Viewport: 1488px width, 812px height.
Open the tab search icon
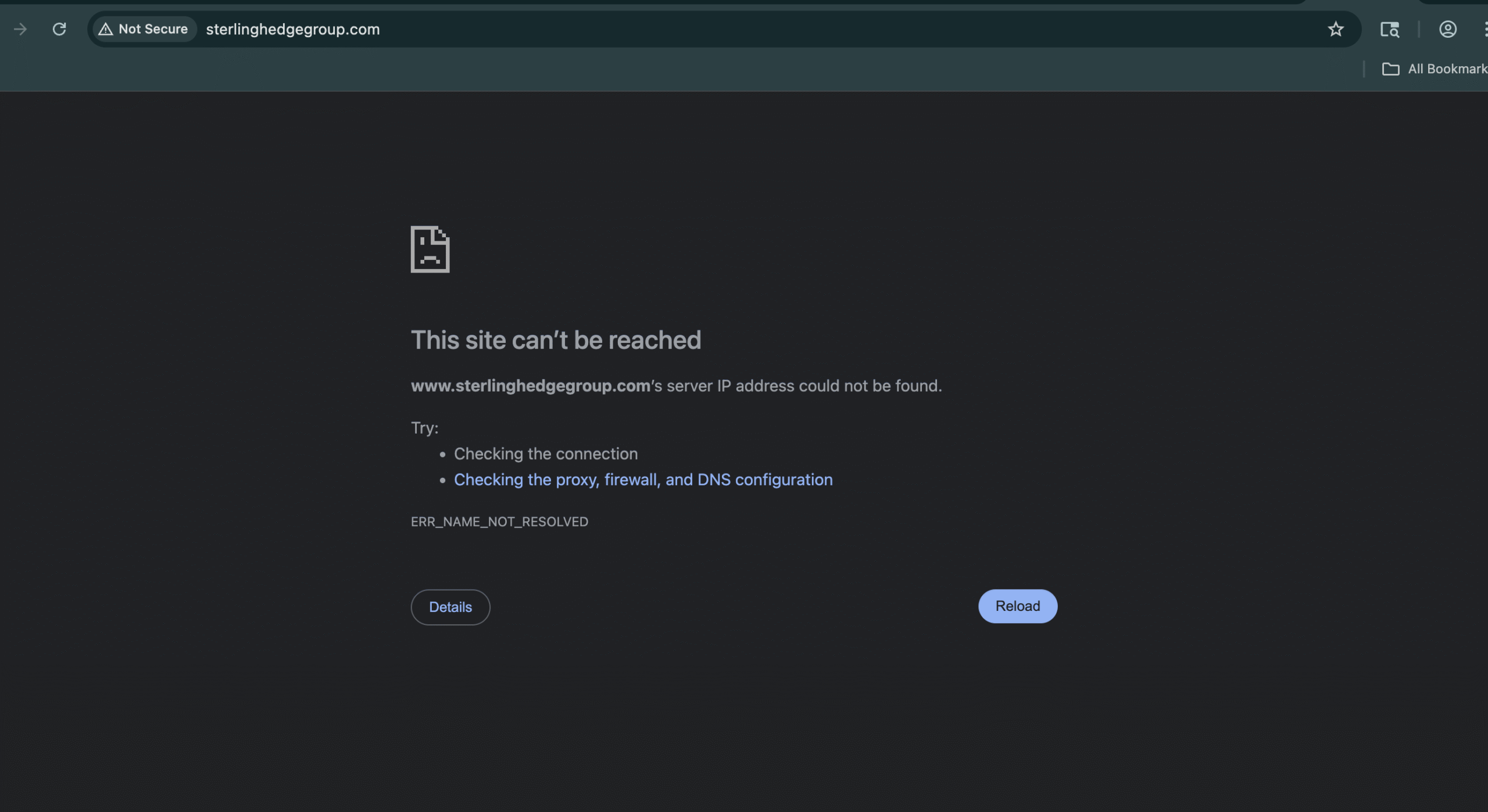[1389, 29]
